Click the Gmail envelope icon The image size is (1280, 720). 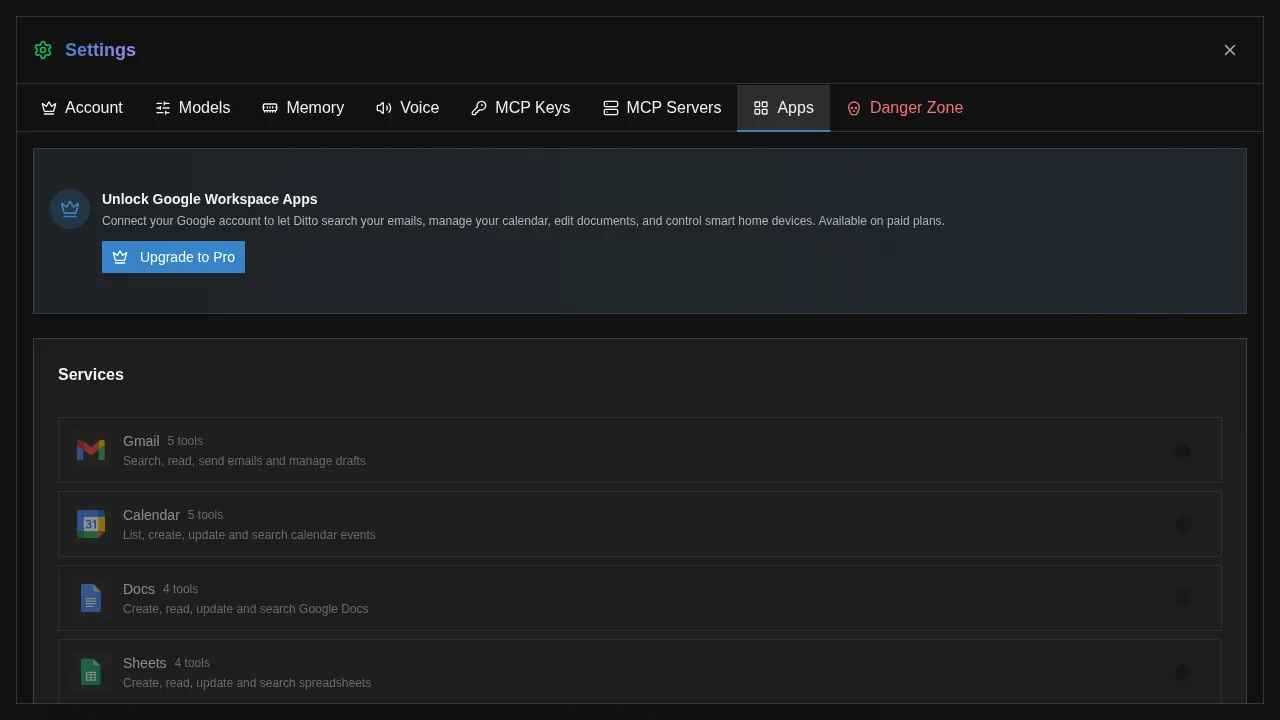91,450
